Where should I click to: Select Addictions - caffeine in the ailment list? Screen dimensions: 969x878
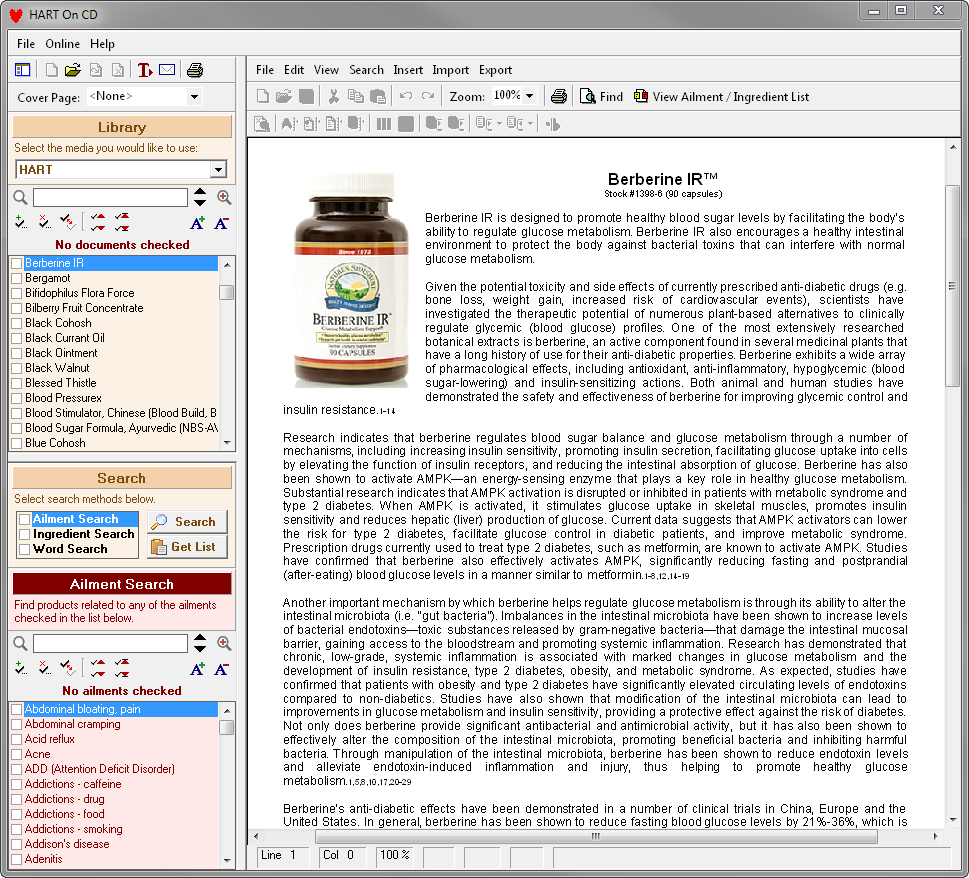click(73, 784)
